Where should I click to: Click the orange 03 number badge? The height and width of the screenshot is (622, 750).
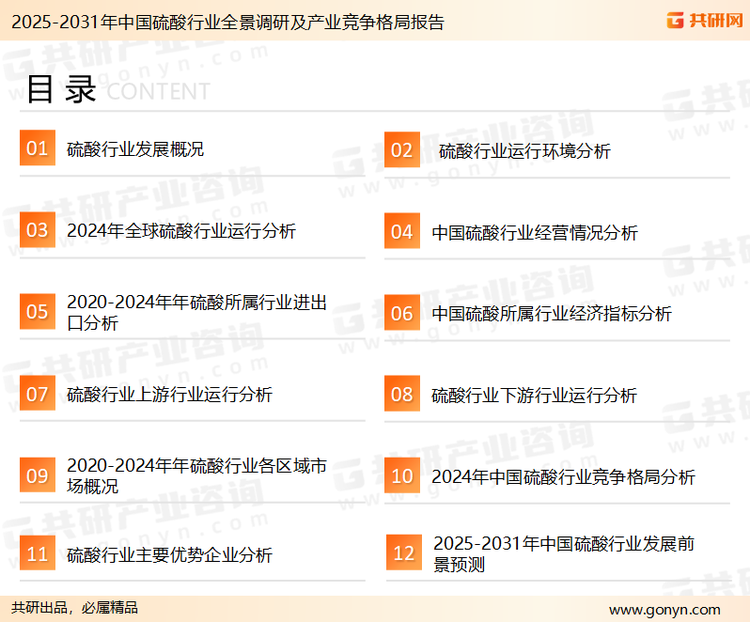point(37,230)
